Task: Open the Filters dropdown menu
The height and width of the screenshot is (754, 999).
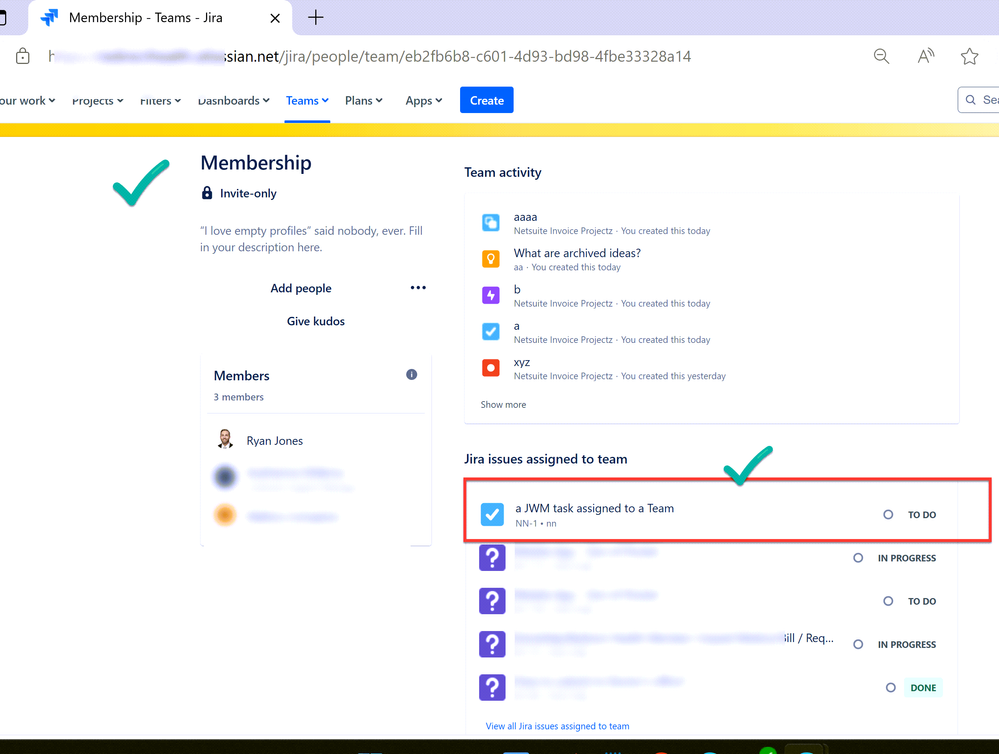Action: [161, 101]
